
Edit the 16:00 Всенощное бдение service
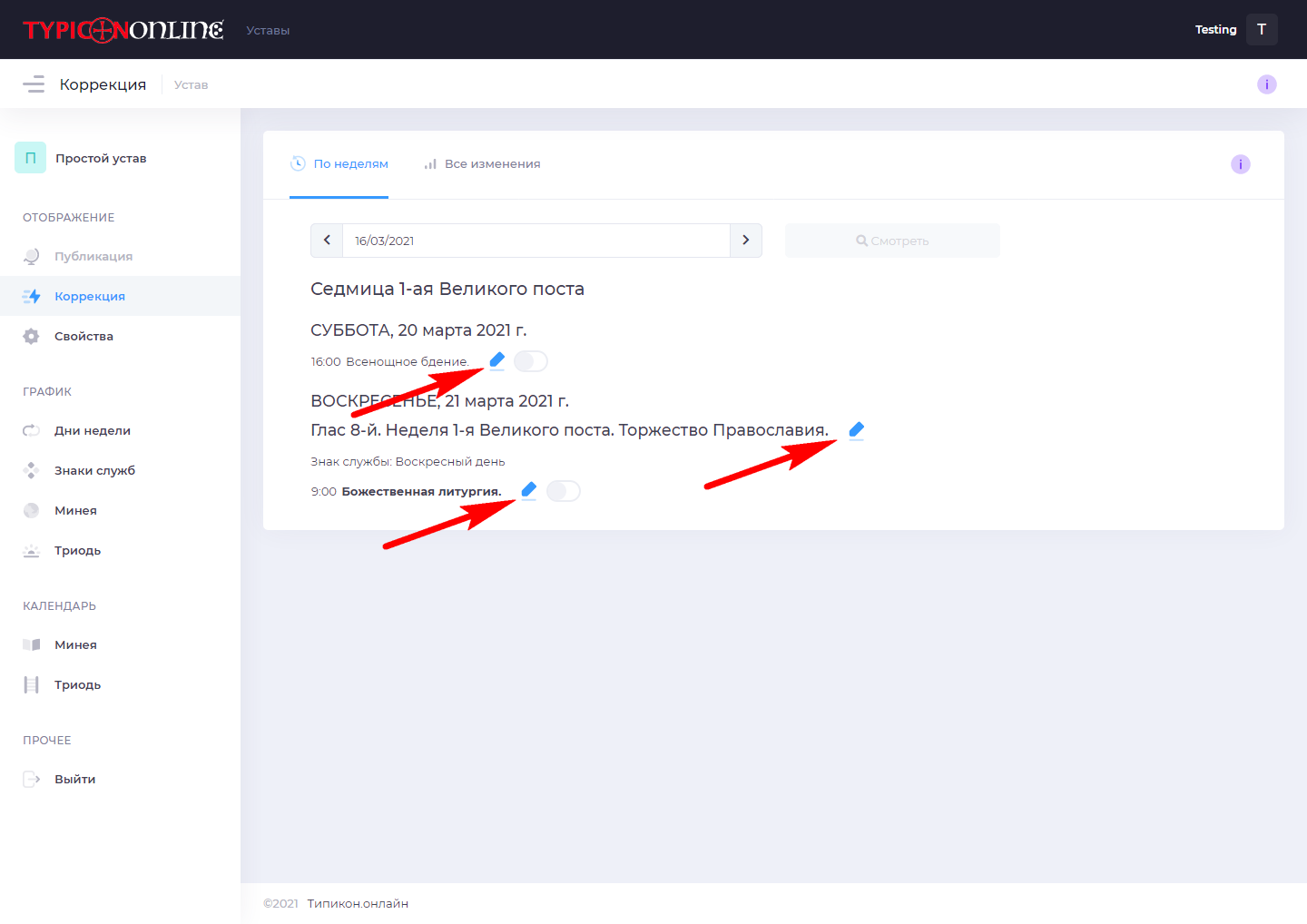pos(497,361)
